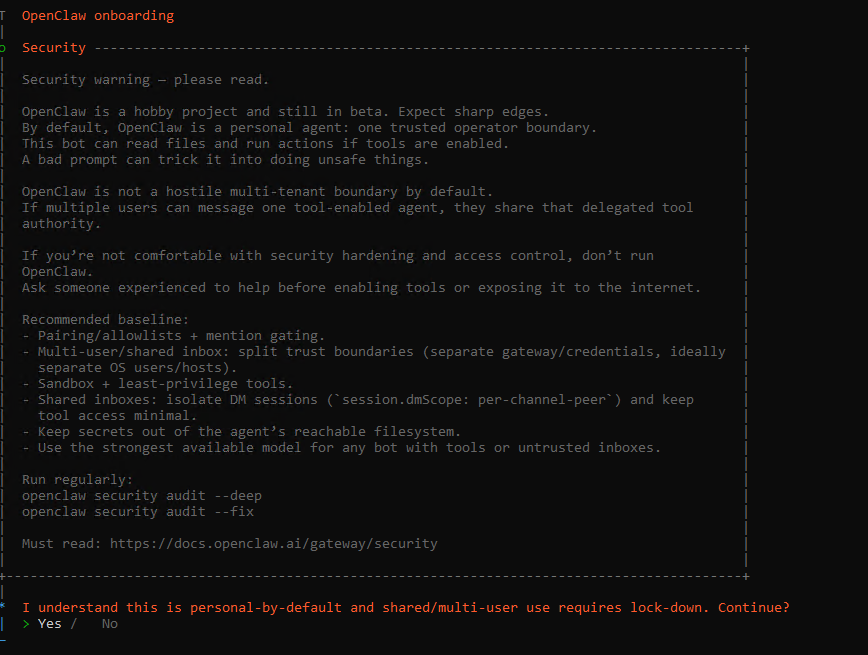Click 'If multiple users can message' line
The width and height of the screenshot is (868, 655).
coord(358,215)
